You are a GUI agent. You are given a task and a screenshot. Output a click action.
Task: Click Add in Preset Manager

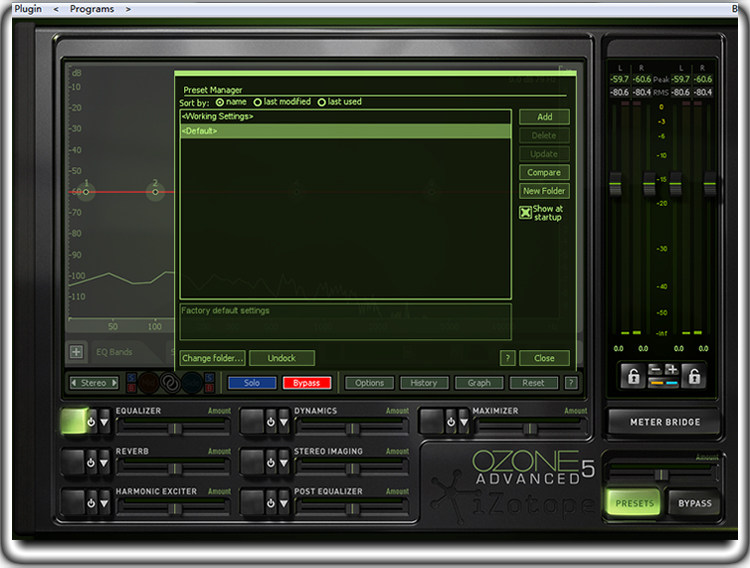pyautogui.click(x=544, y=117)
